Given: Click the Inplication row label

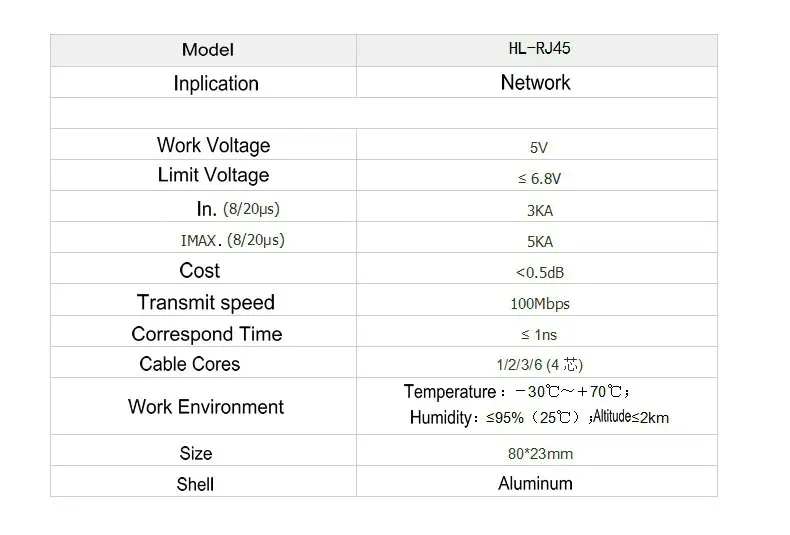Looking at the screenshot, I should 216,83.
